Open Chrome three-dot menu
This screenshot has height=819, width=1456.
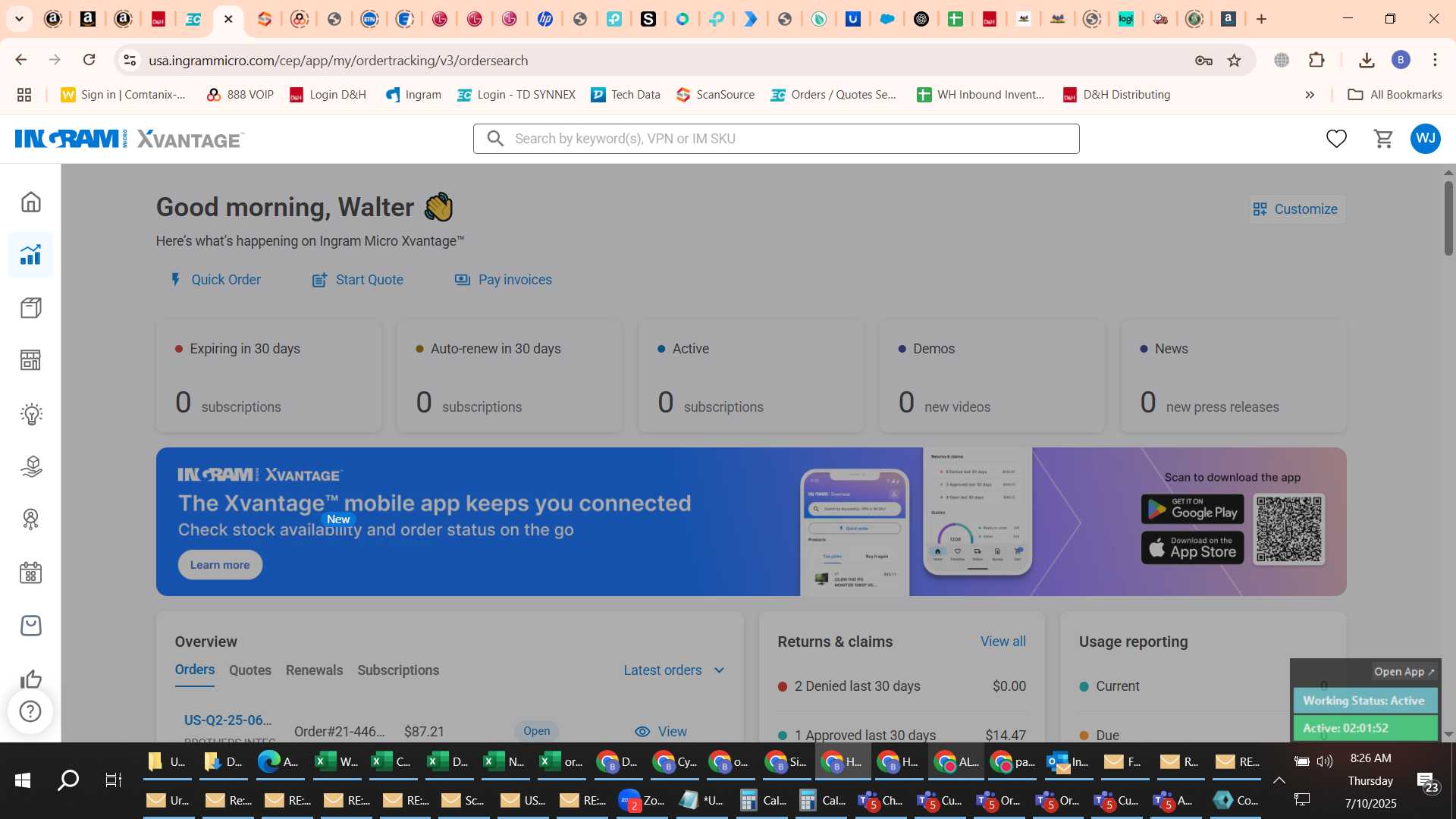(1435, 60)
